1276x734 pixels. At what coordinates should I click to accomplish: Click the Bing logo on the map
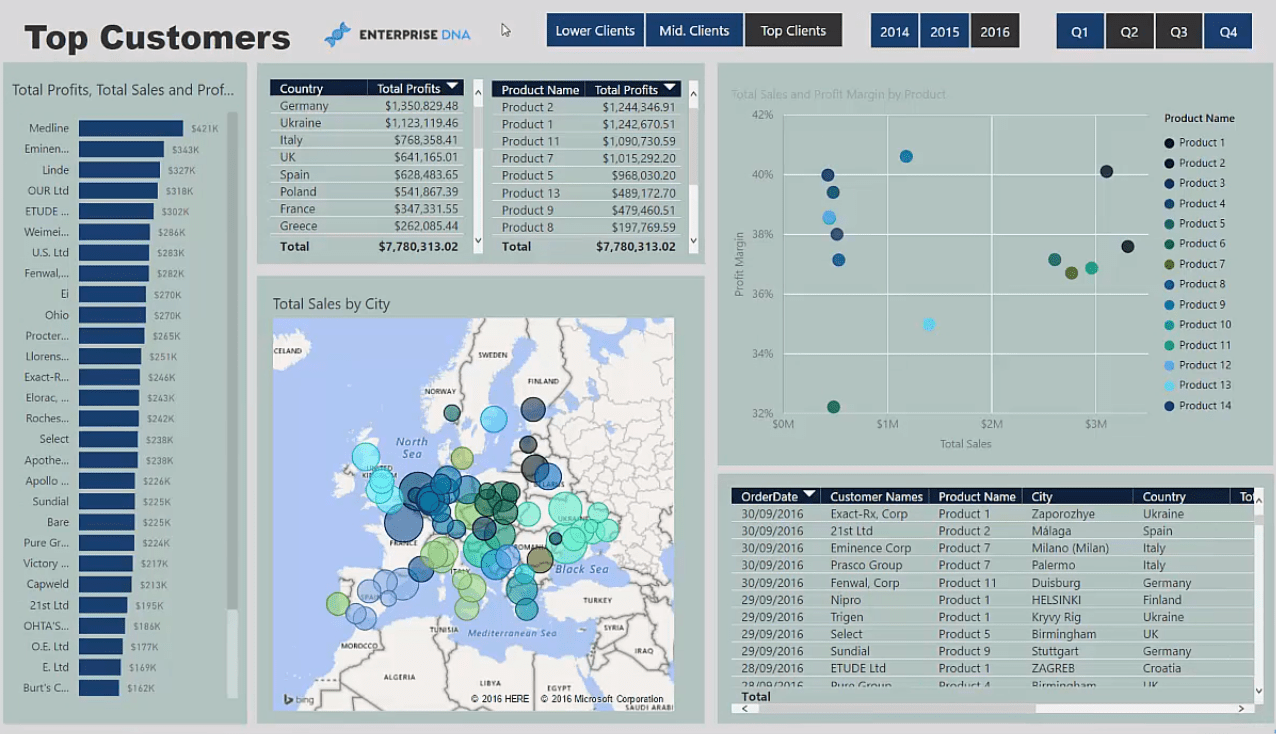point(298,699)
